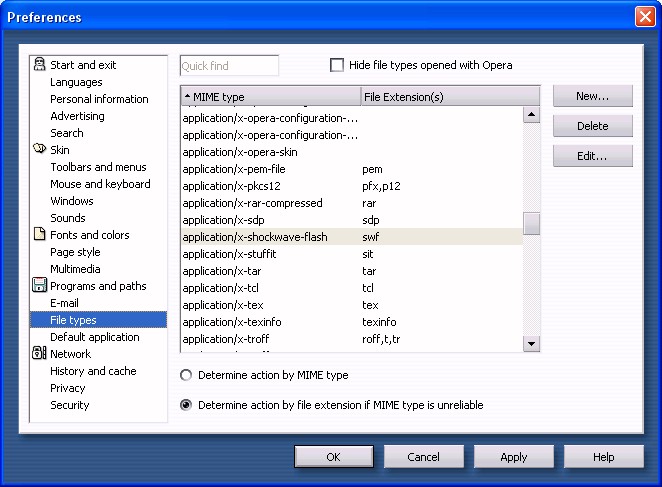
Task: Select Determine action by MIME type
Action: point(186,375)
